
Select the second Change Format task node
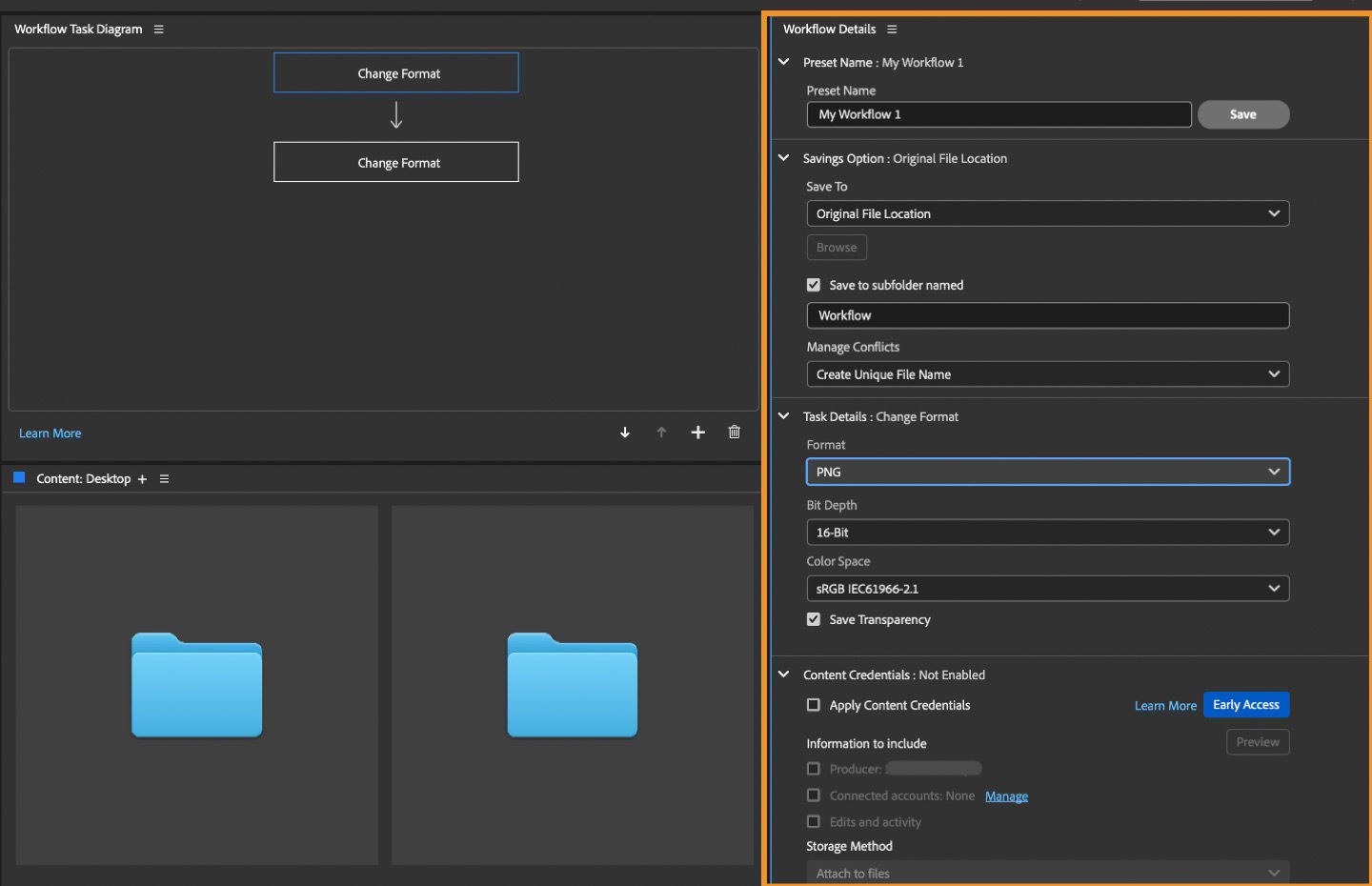[395, 162]
